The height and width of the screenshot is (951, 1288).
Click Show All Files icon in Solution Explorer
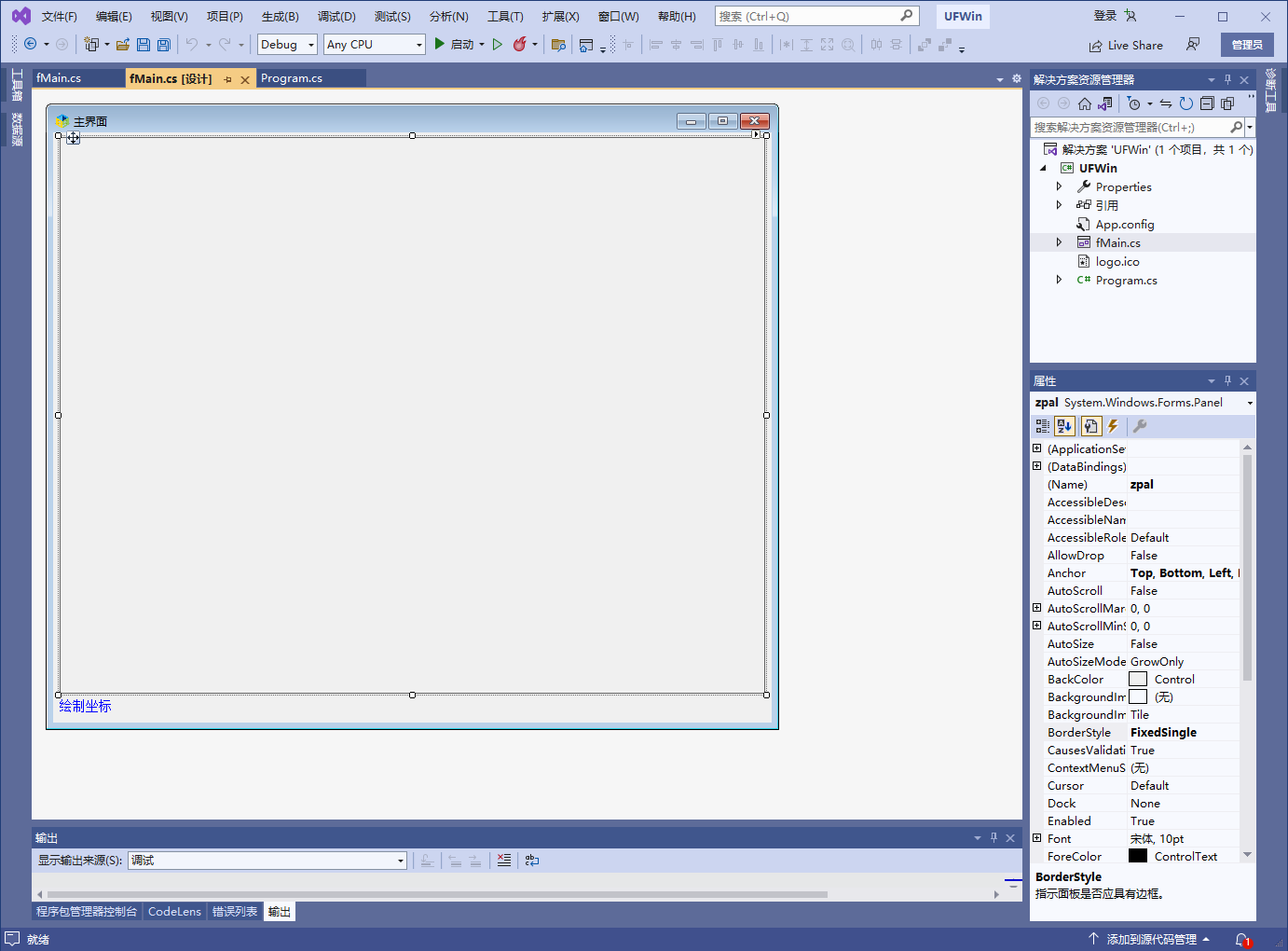pyautogui.click(x=1227, y=103)
